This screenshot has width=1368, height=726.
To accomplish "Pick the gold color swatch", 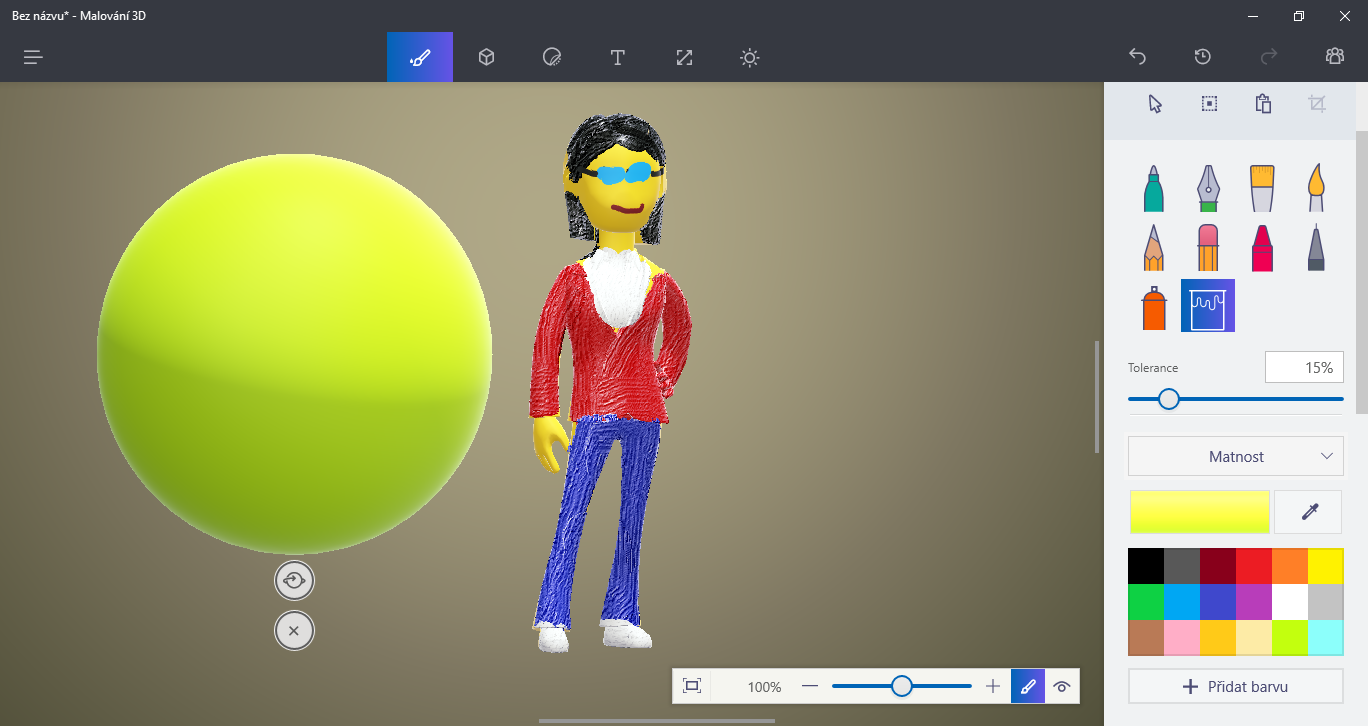I will (x=1218, y=638).
